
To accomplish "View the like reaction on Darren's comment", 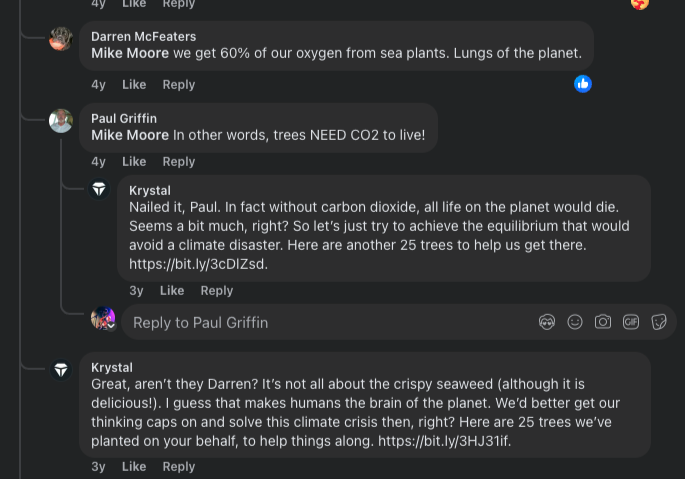I will (x=583, y=84).
